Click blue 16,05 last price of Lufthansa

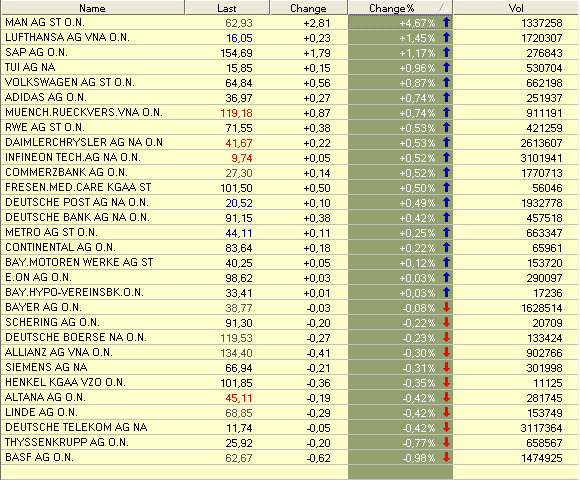click(239, 38)
